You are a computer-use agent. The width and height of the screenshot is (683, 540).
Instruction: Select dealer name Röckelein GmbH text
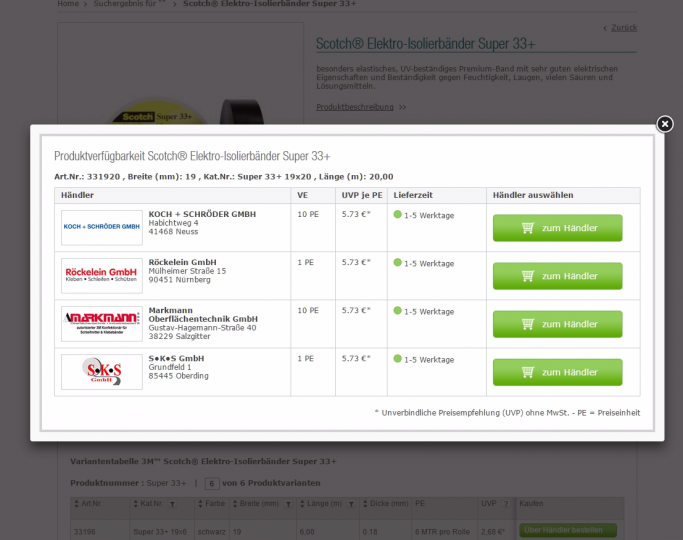(183, 262)
